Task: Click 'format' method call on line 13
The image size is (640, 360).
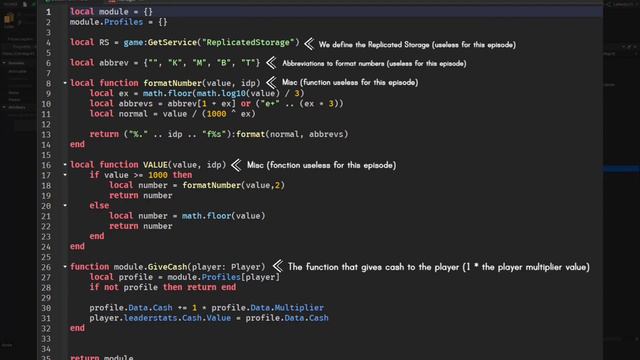Action: 250,134
